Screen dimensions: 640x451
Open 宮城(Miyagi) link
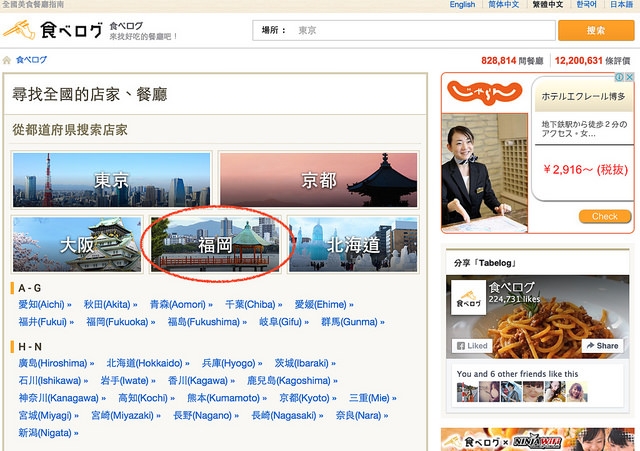pos(49,415)
